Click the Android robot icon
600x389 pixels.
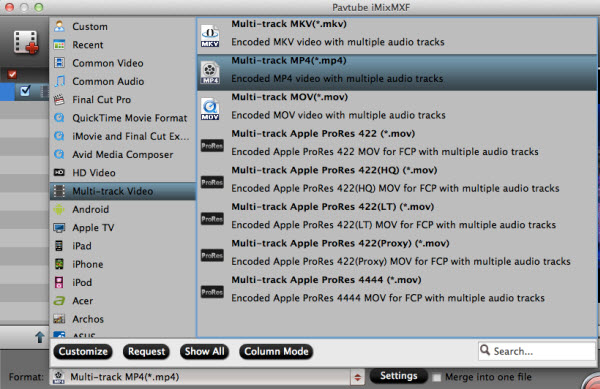(x=59, y=209)
